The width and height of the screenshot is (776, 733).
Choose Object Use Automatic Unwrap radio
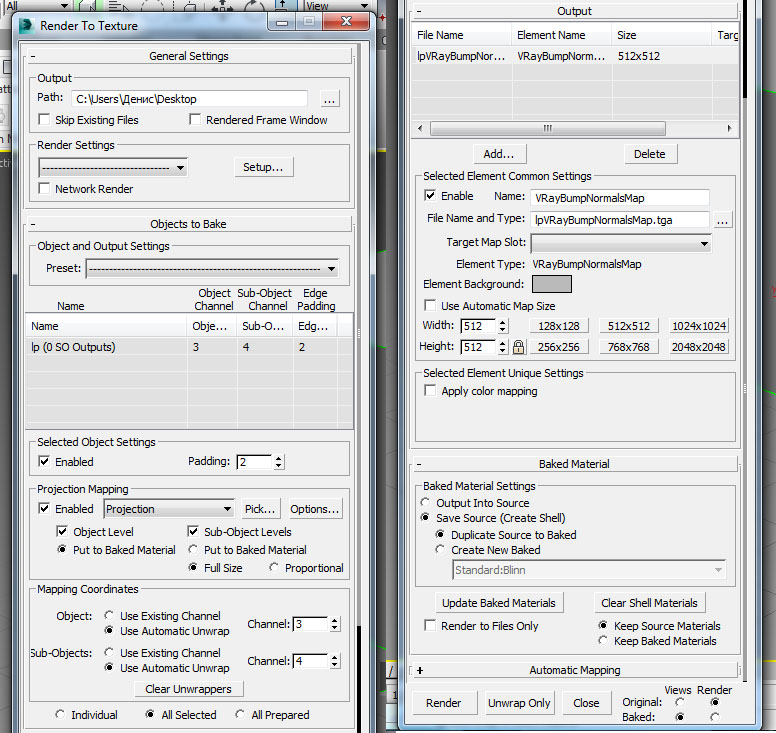point(109,631)
